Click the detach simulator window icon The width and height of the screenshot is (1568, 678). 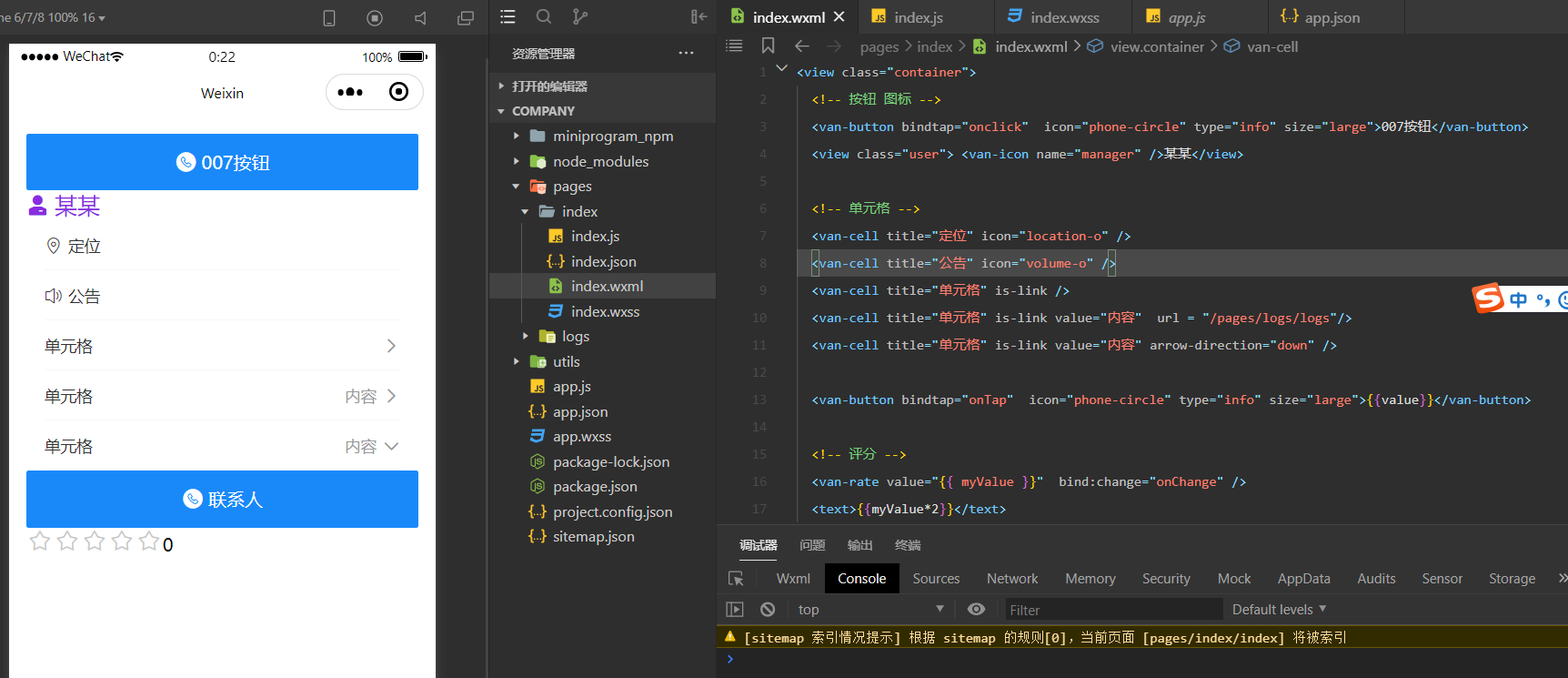coord(466,17)
